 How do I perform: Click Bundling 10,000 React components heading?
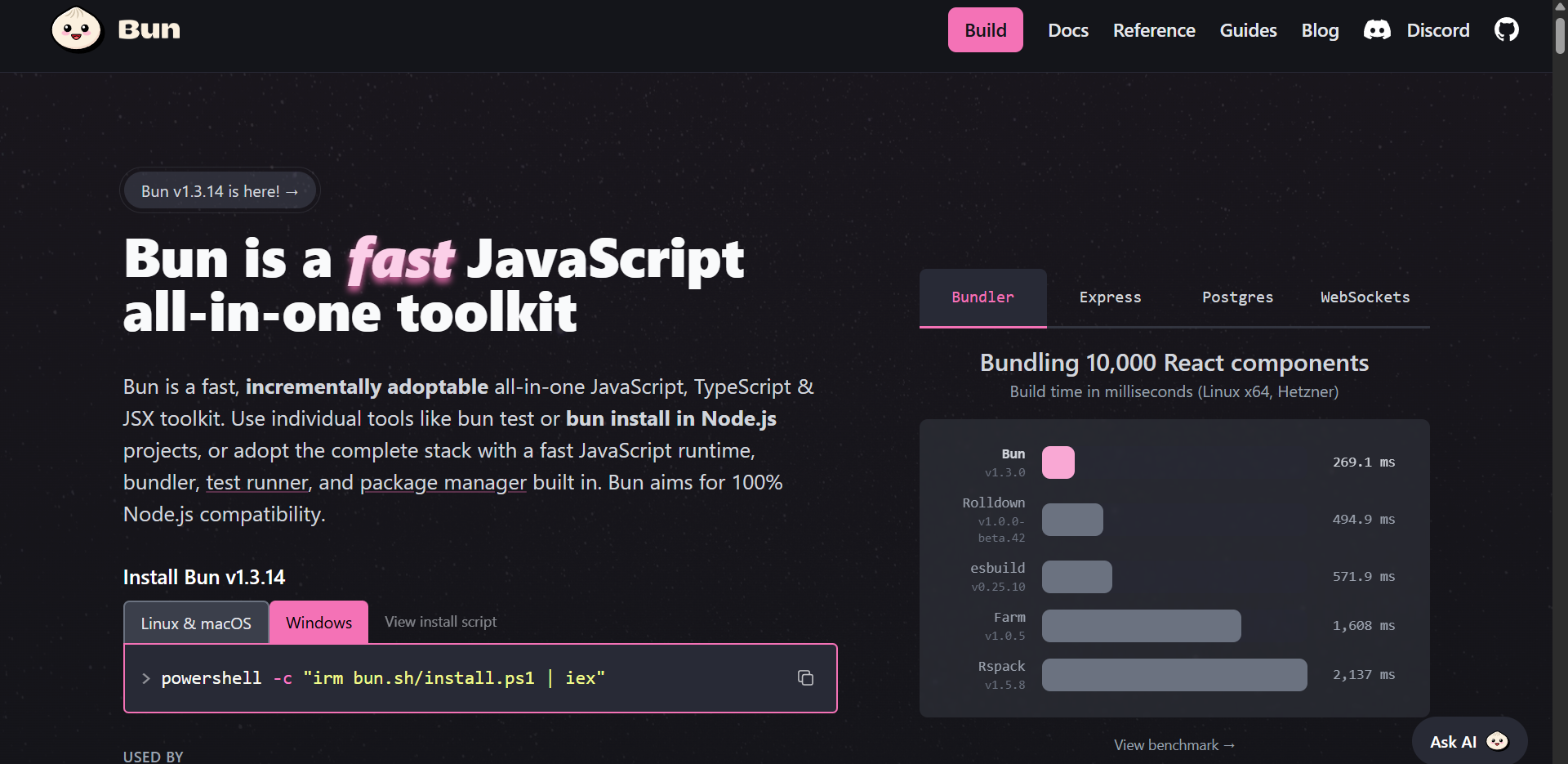pos(1174,363)
